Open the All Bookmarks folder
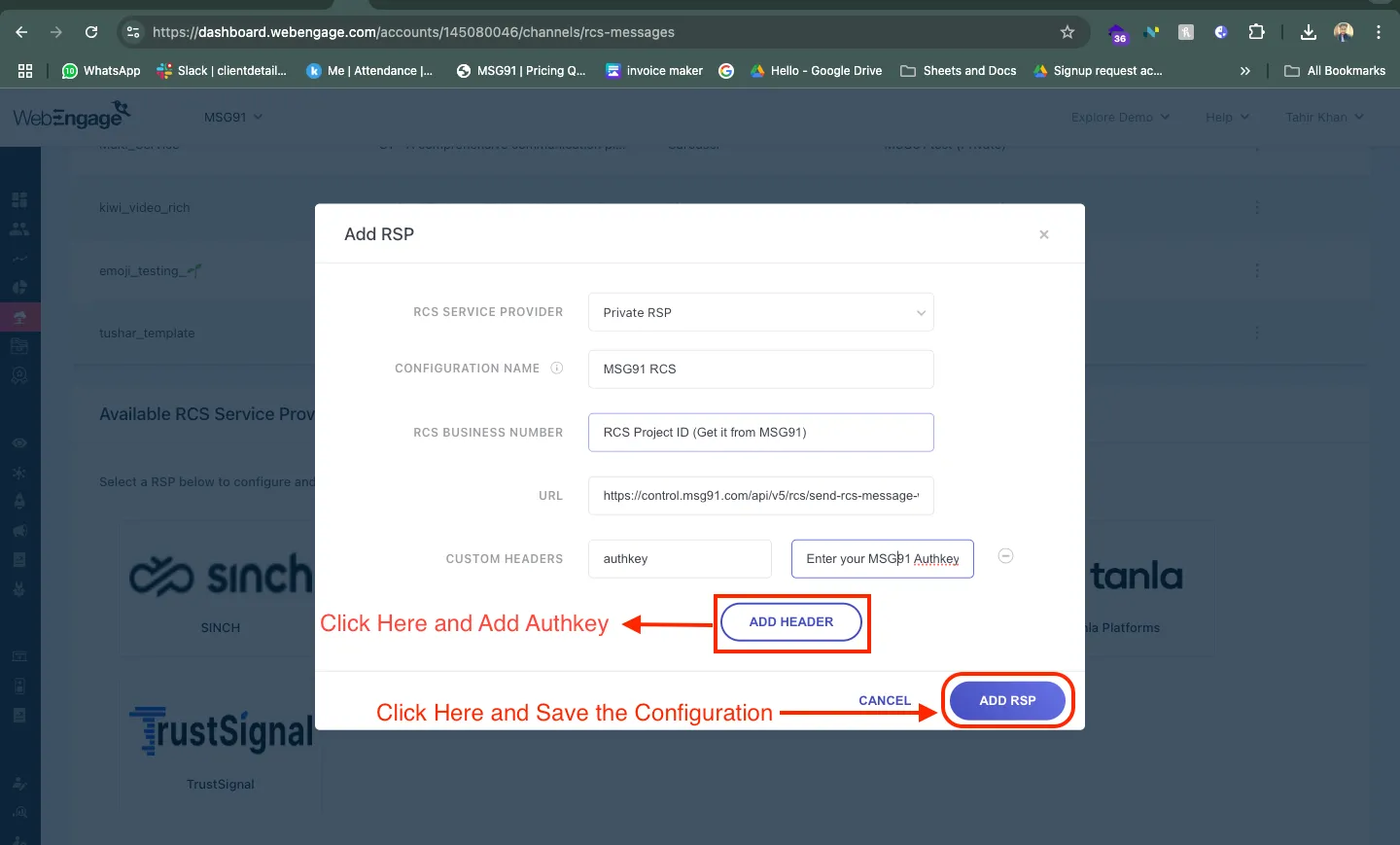Viewport: 1400px width, 845px height. point(1335,71)
